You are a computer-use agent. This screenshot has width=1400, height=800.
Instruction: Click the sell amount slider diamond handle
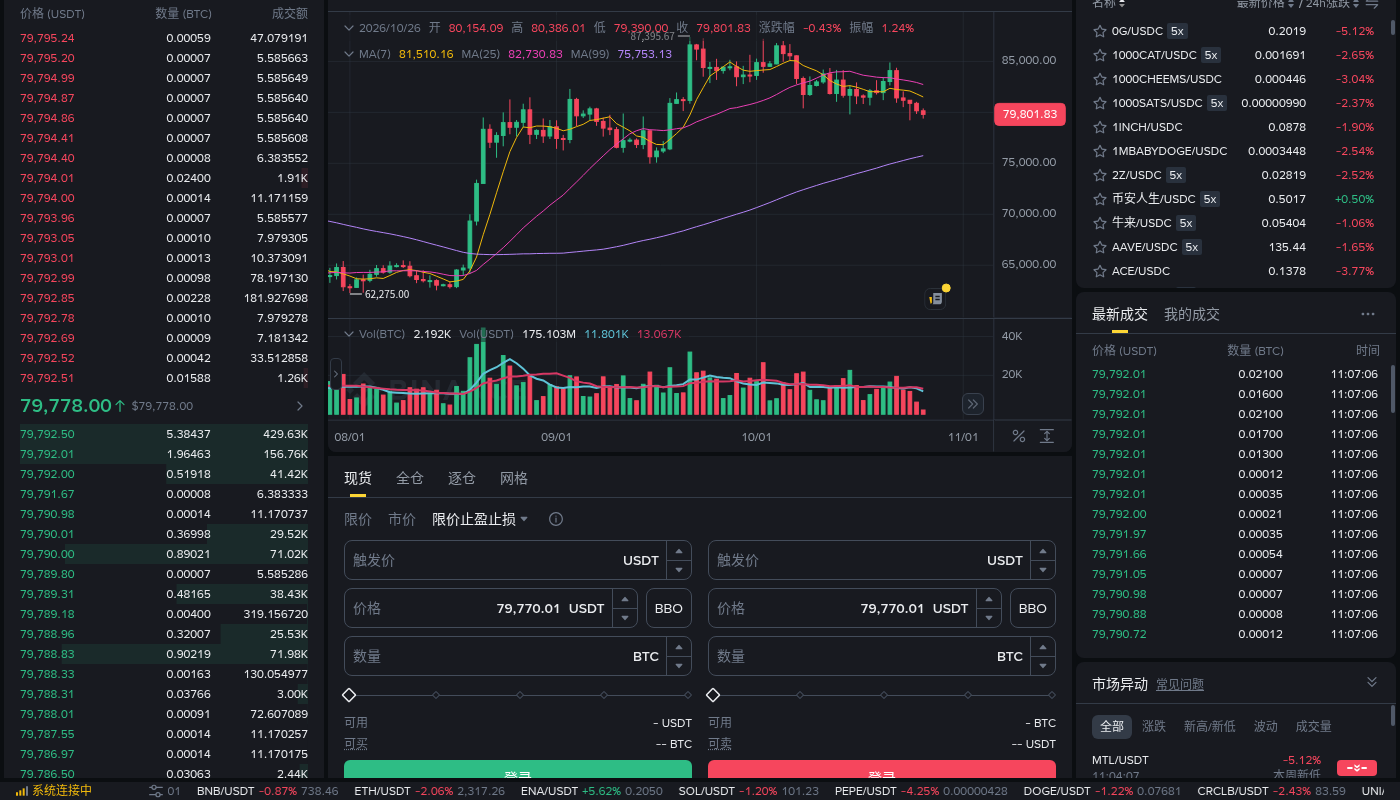[x=713, y=694]
